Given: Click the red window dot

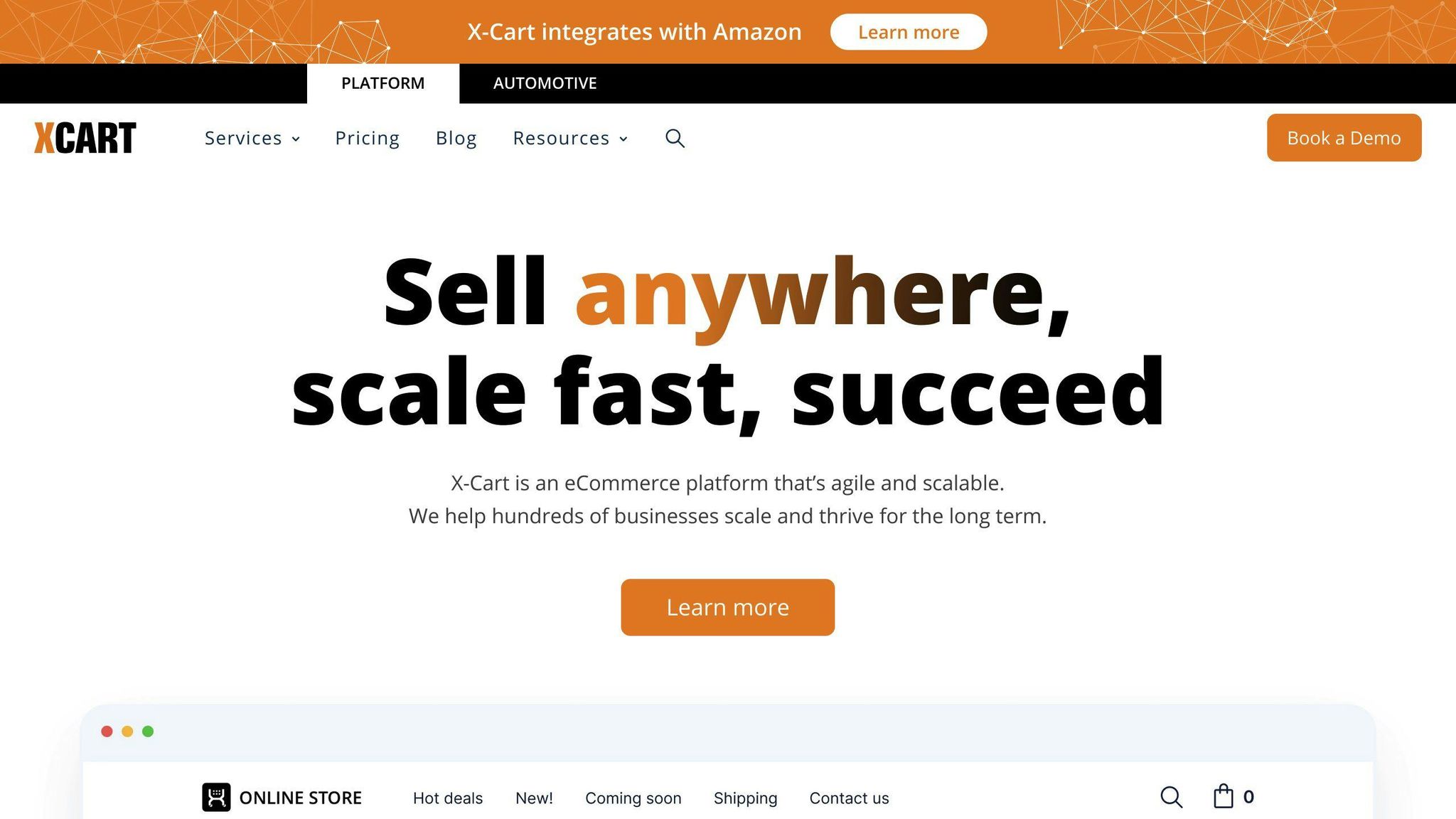Looking at the screenshot, I should click(107, 732).
